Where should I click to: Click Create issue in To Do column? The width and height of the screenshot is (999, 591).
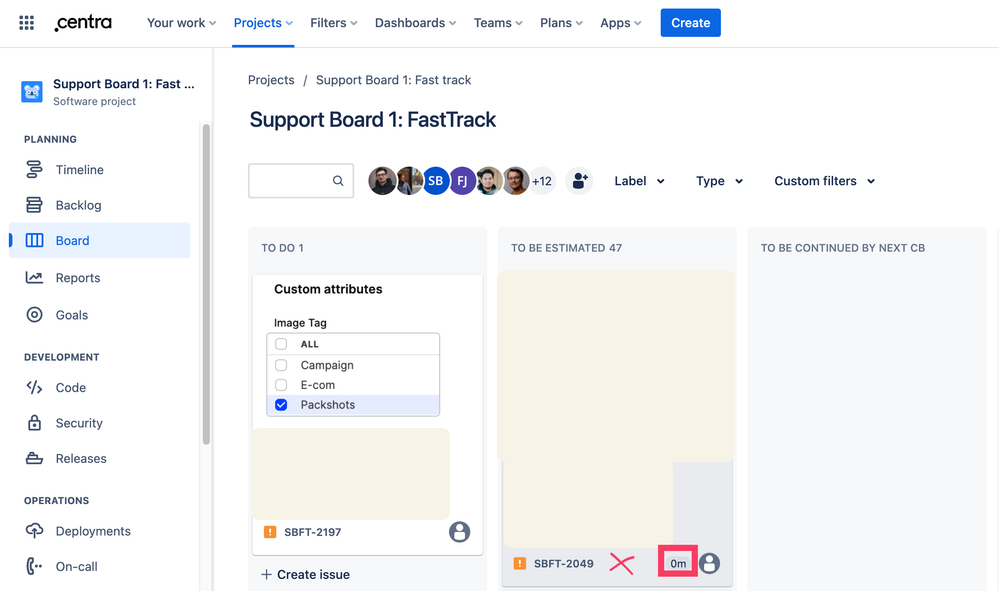[305, 574]
